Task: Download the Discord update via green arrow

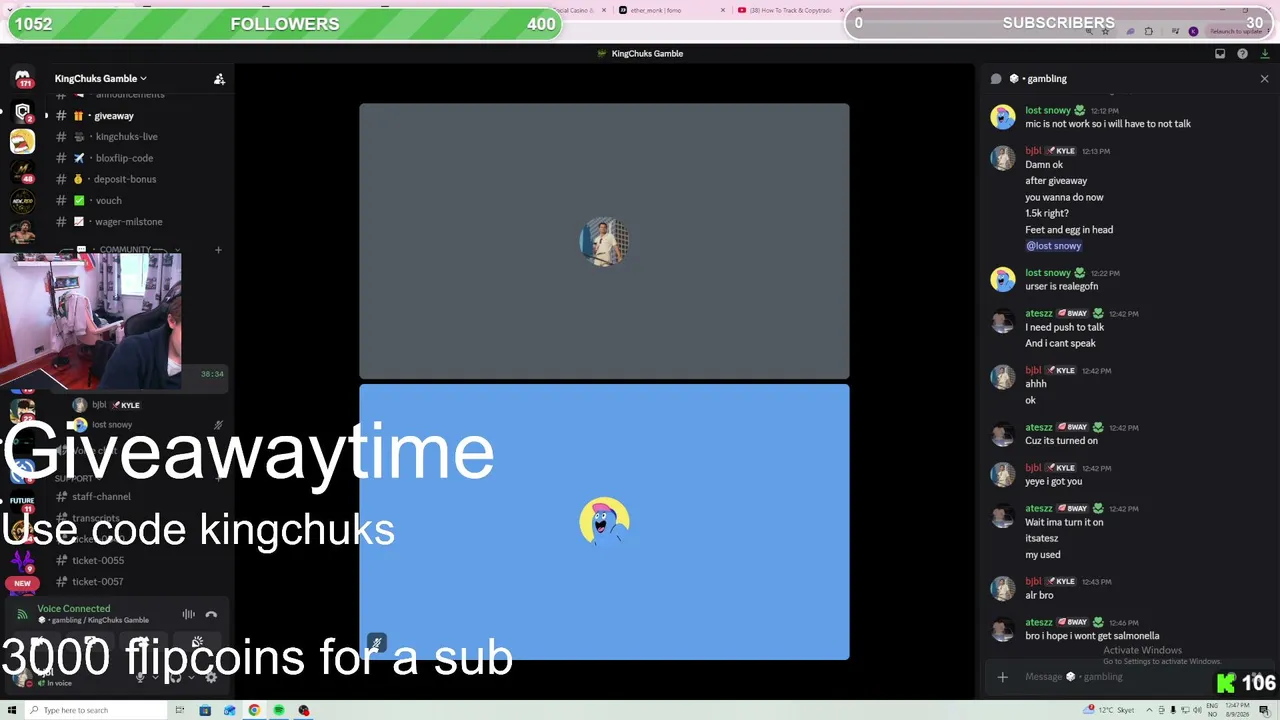Action: point(1265,54)
